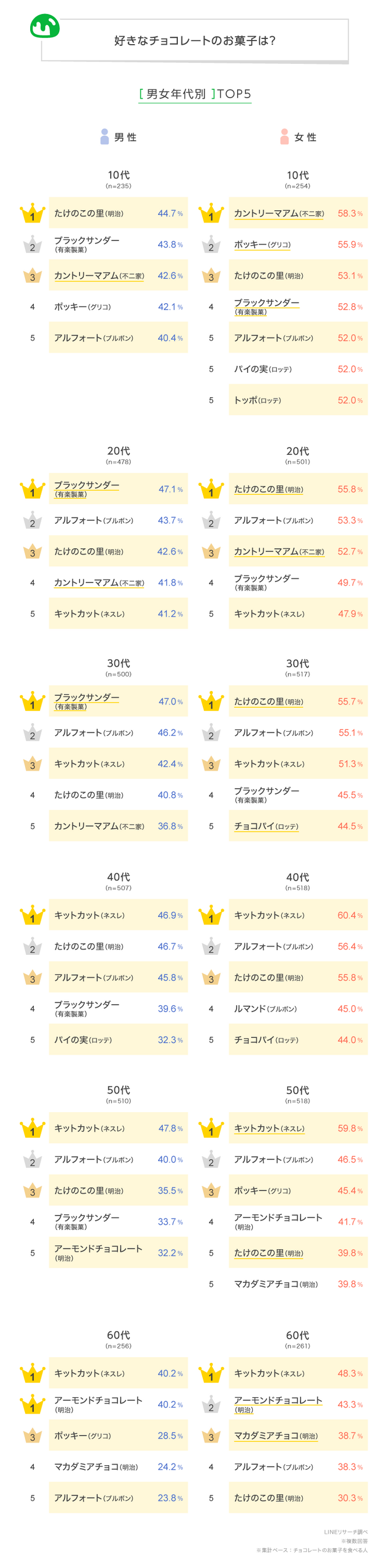Click silver crown beside women's 60代 アーモンドチョコレート
Screen dimensions: 390x1568
211,1404
